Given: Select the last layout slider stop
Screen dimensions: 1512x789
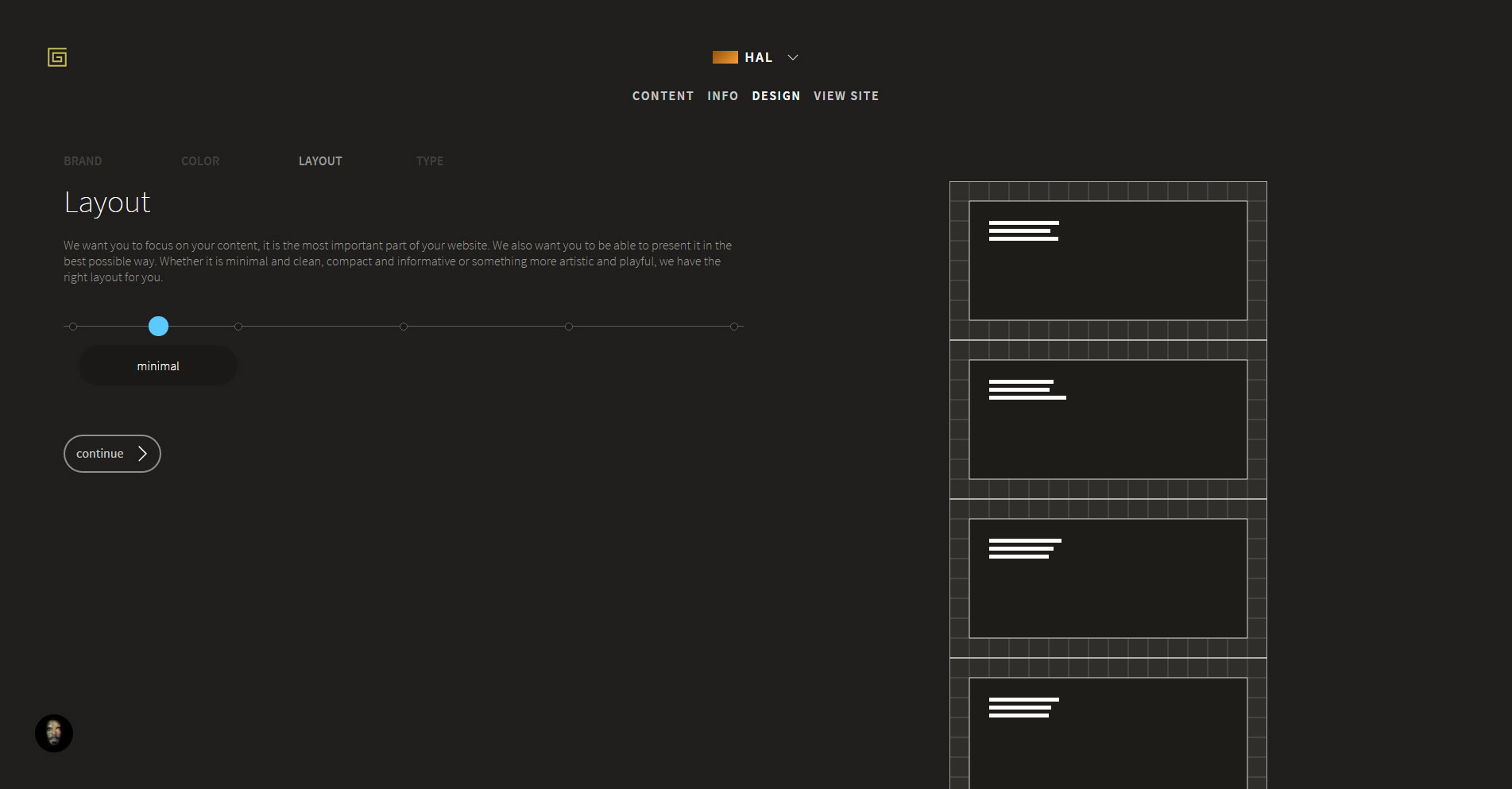Looking at the screenshot, I should (x=734, y=327).
